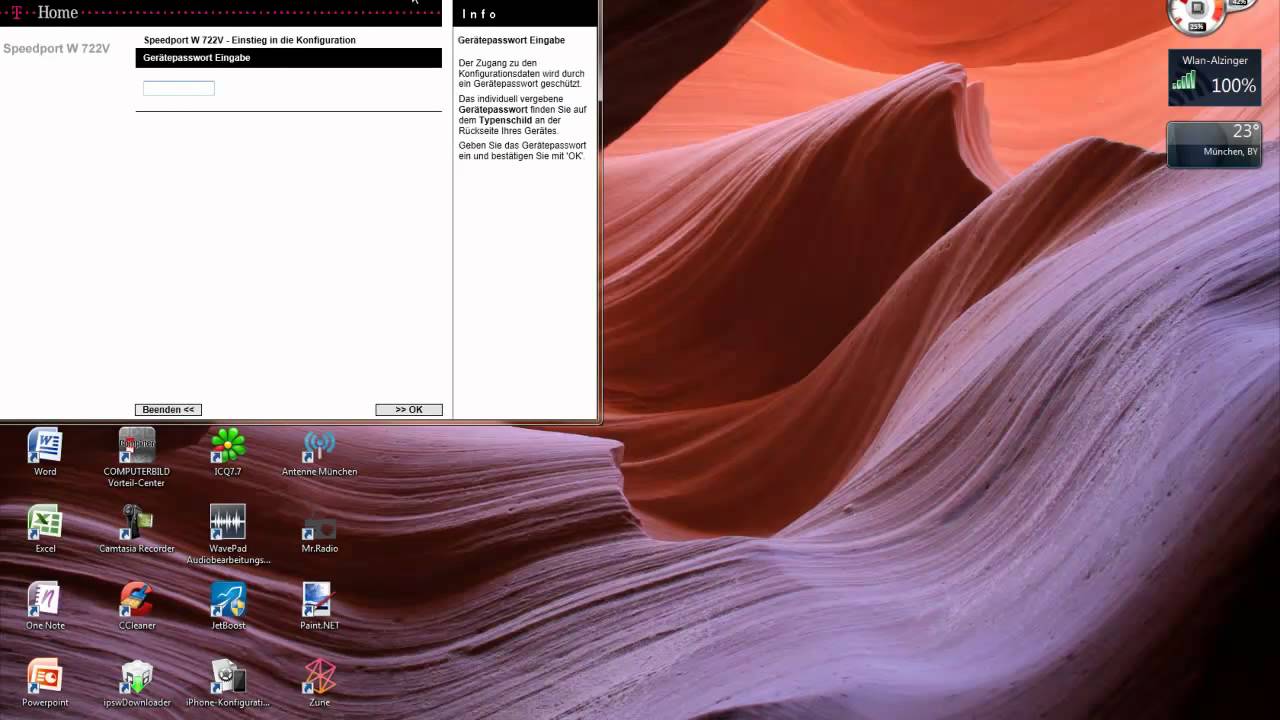Screen dimensions: 1280x720
Task: Click the Gerätepasswort input field
Action: pyautogui.click(x=179, y=88)
